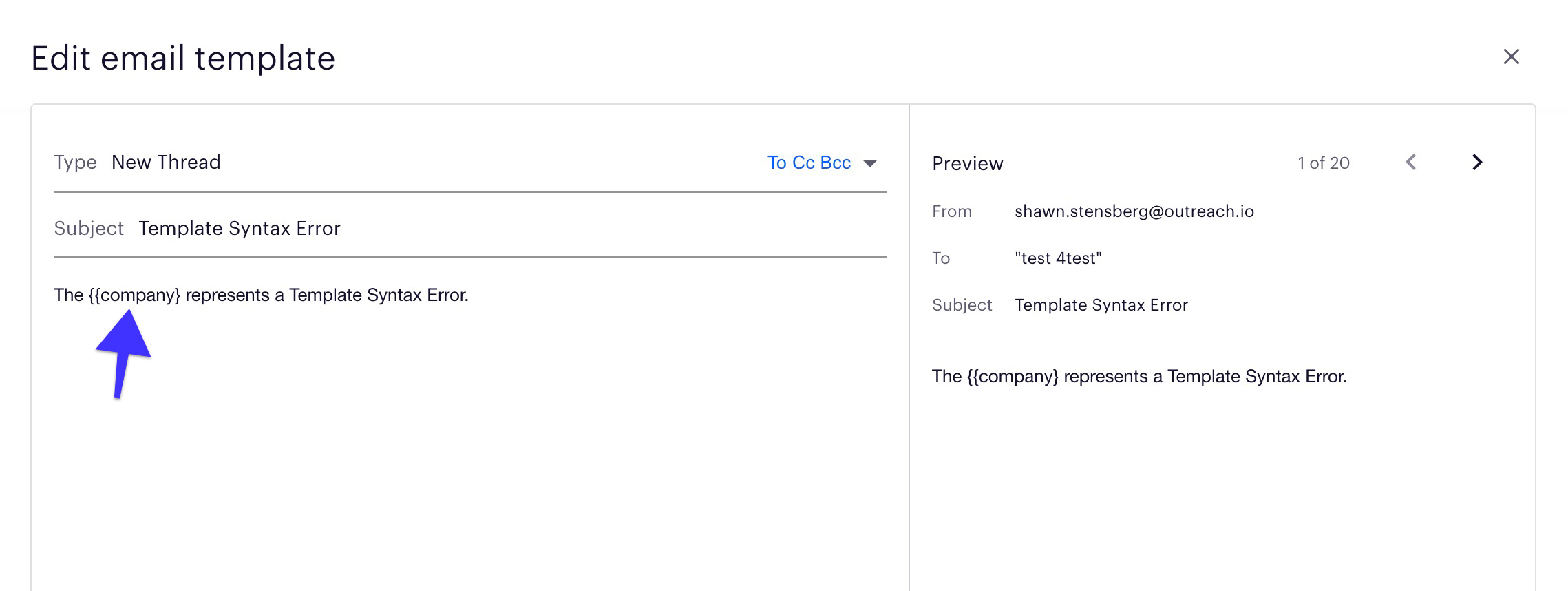Click the {{company} variable in the editor body

[x=134, y=295]
